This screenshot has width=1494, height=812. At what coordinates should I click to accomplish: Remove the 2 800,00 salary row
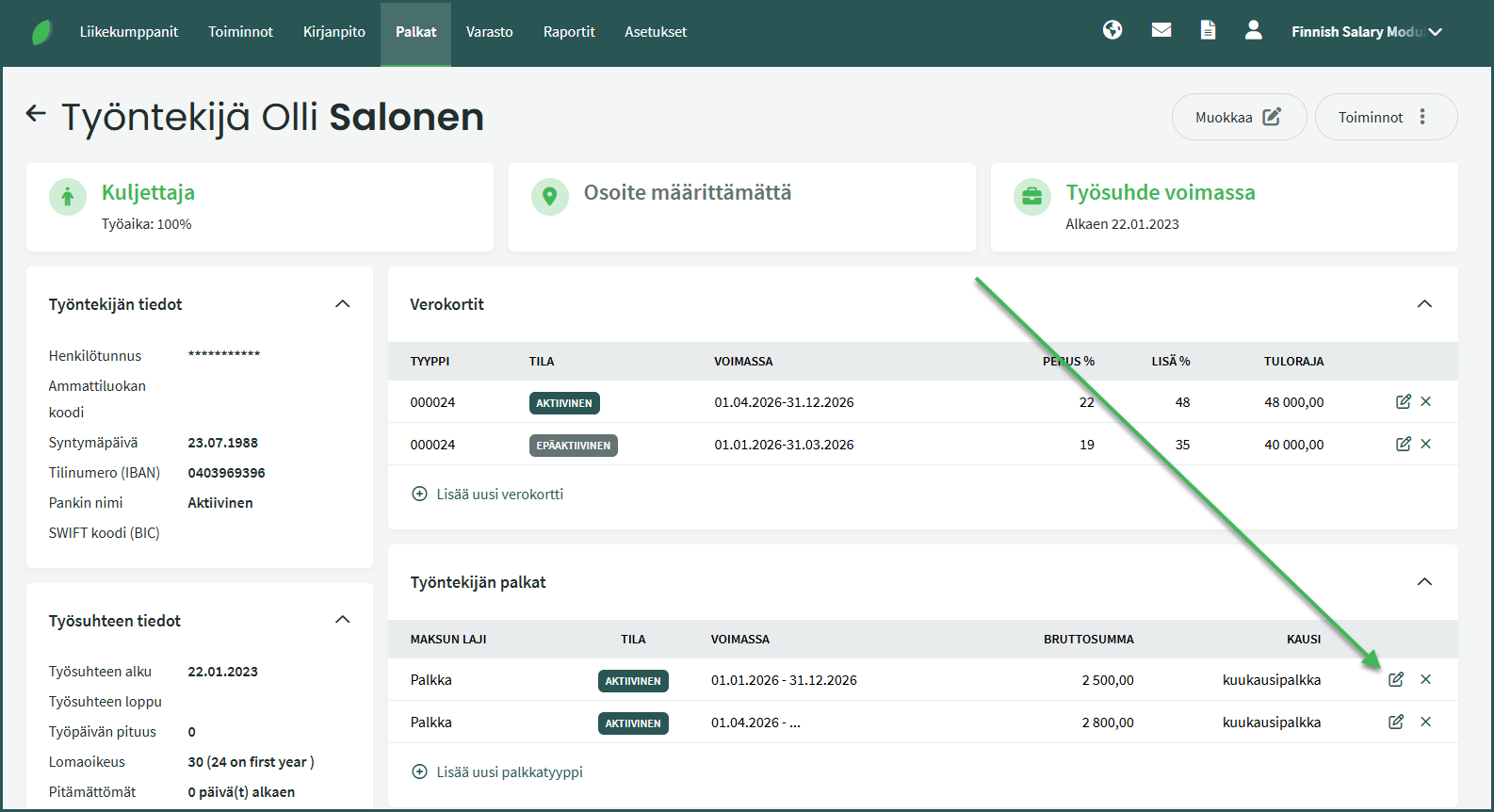coord(1426,723)
